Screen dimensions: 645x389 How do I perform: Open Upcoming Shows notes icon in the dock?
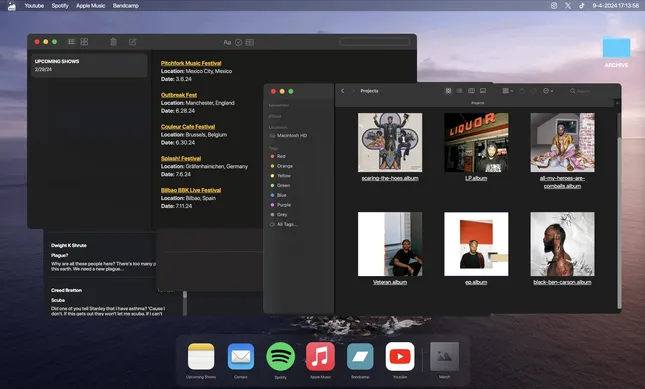(201, 357)
